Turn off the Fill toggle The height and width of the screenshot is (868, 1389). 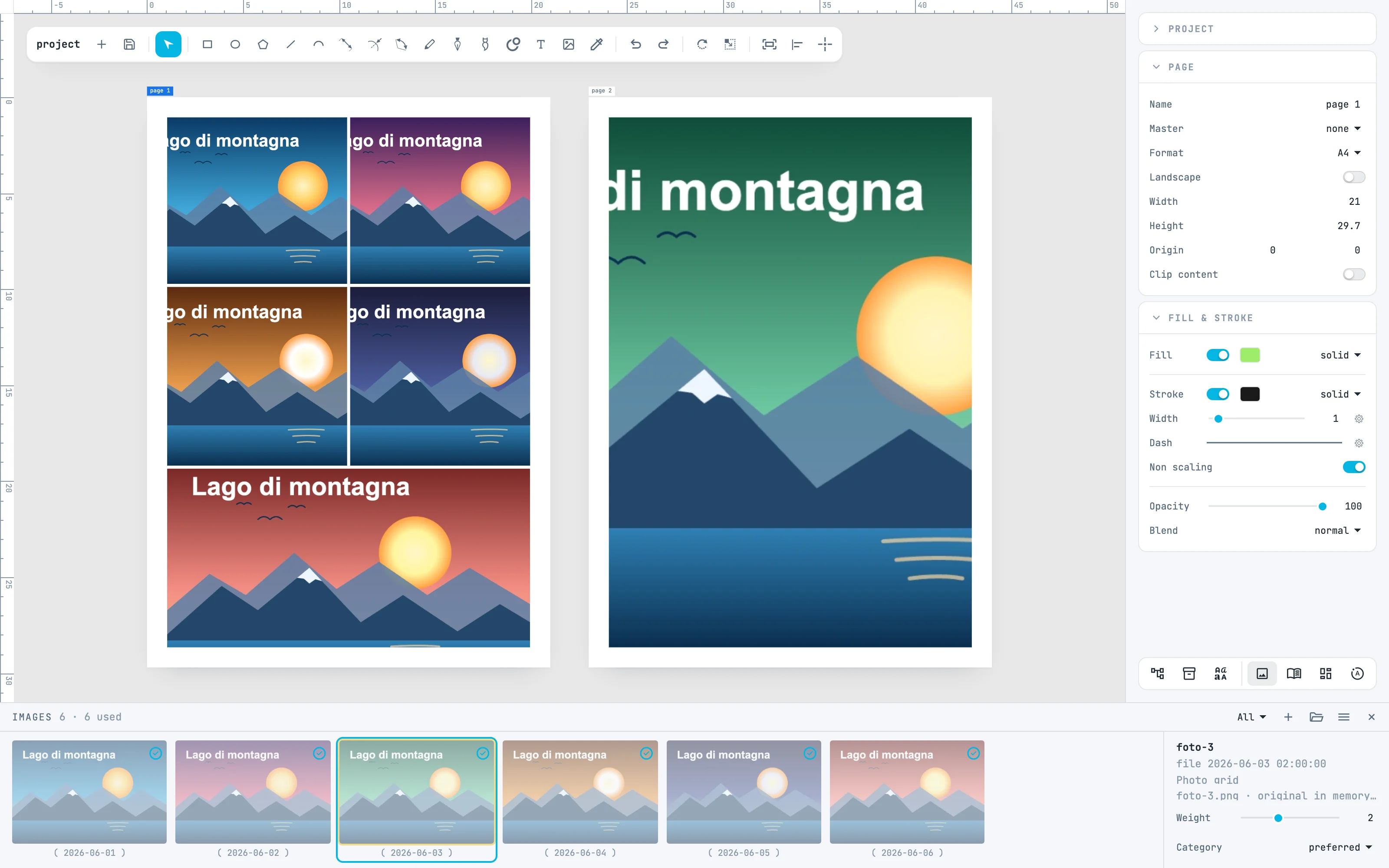pyautogui.click(x=1218, y=355)
